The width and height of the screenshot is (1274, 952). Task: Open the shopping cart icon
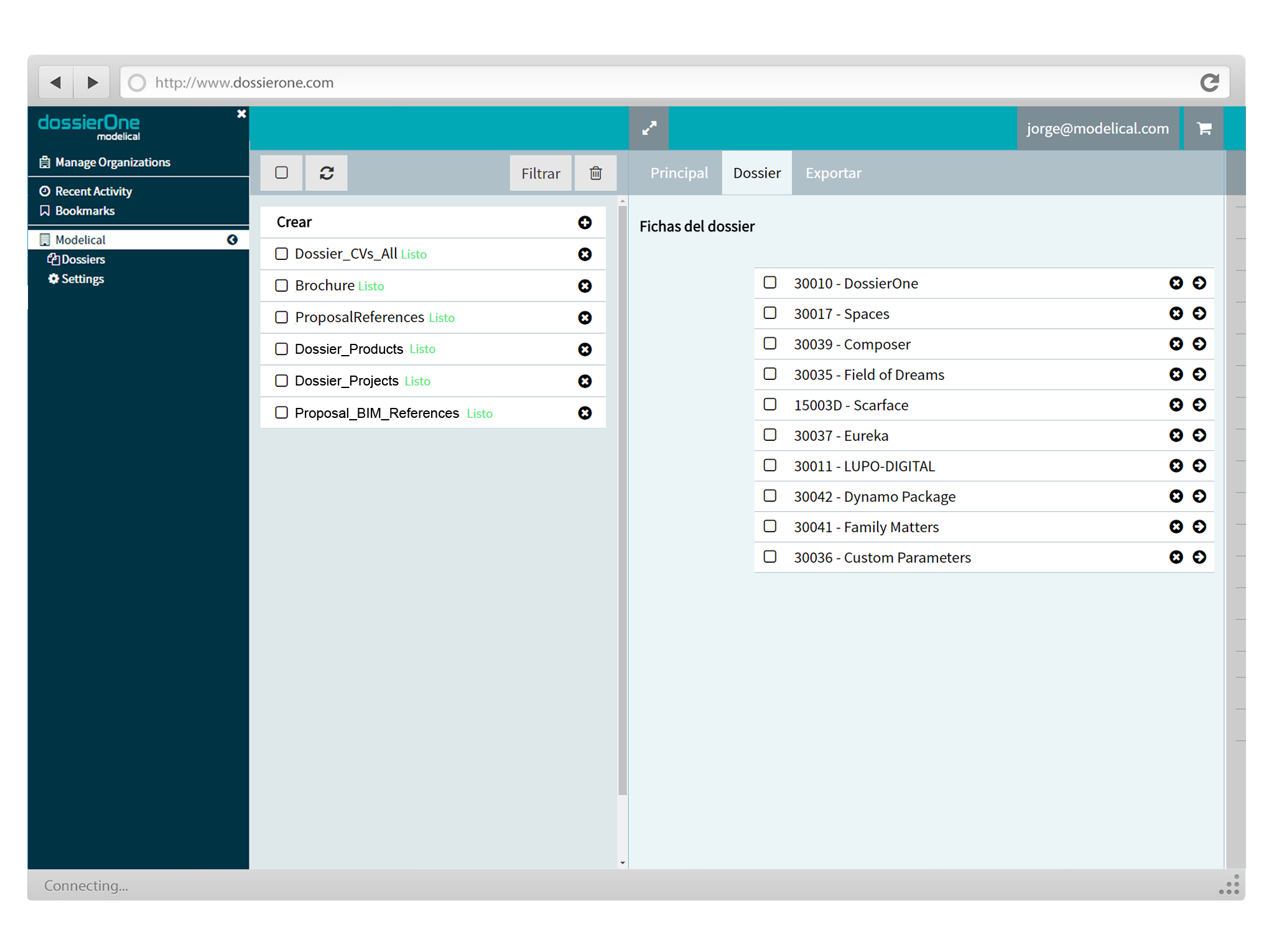click(x=1204, y=128)
